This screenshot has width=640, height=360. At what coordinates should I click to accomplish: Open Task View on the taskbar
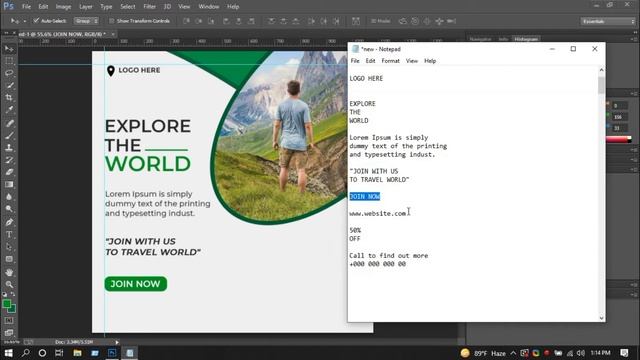[x=59, y=353]
